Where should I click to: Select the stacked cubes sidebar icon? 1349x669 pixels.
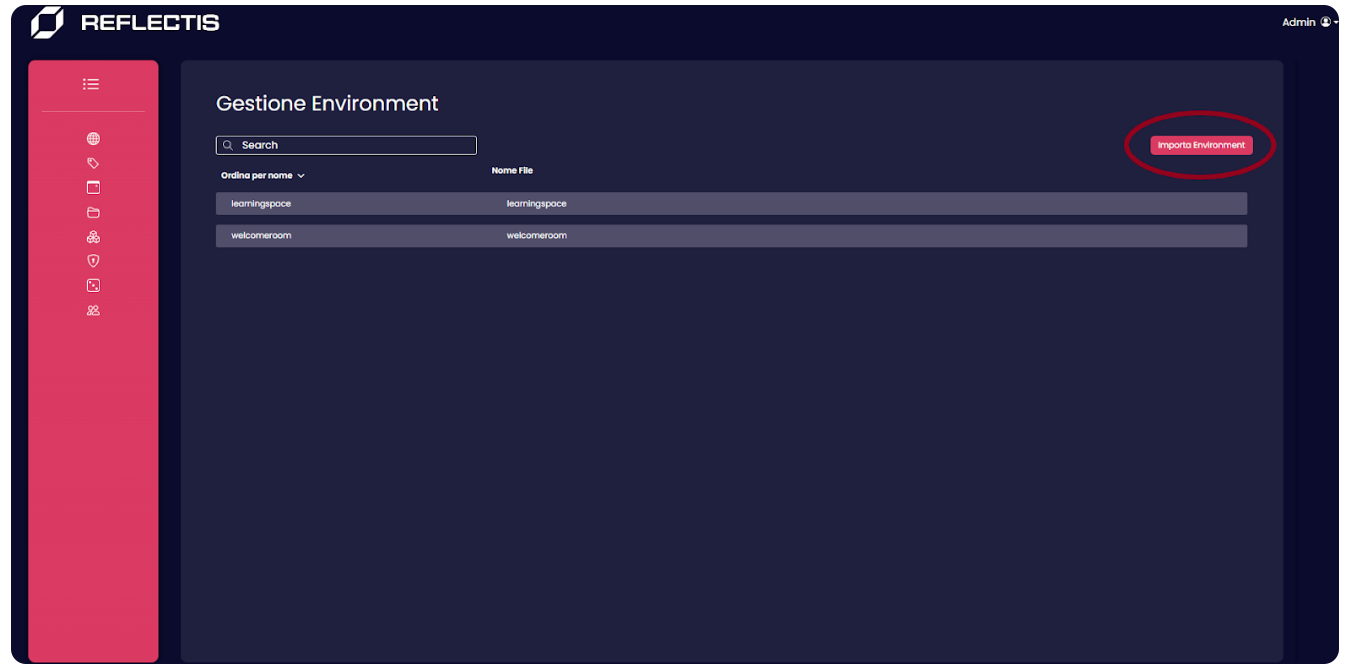93,237
